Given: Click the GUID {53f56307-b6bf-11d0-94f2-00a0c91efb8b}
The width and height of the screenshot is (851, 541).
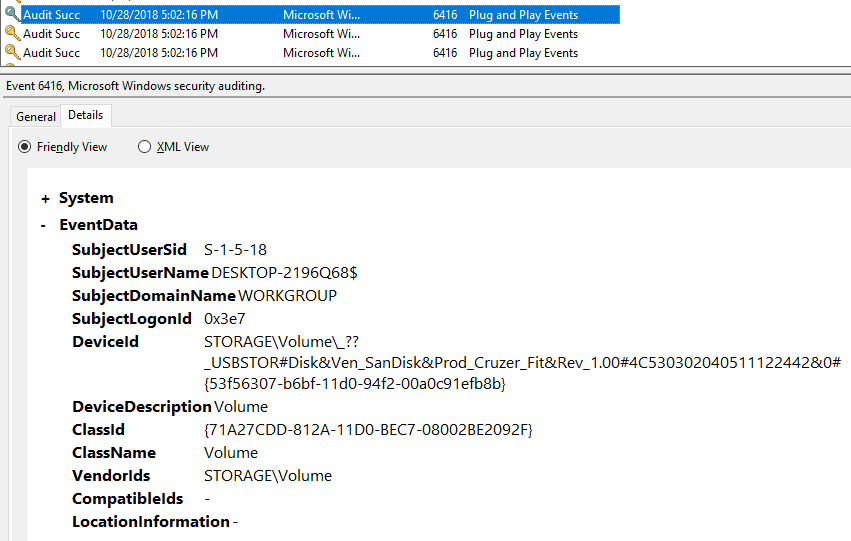Looking at the screenshot, I should (x=355, y=384).
